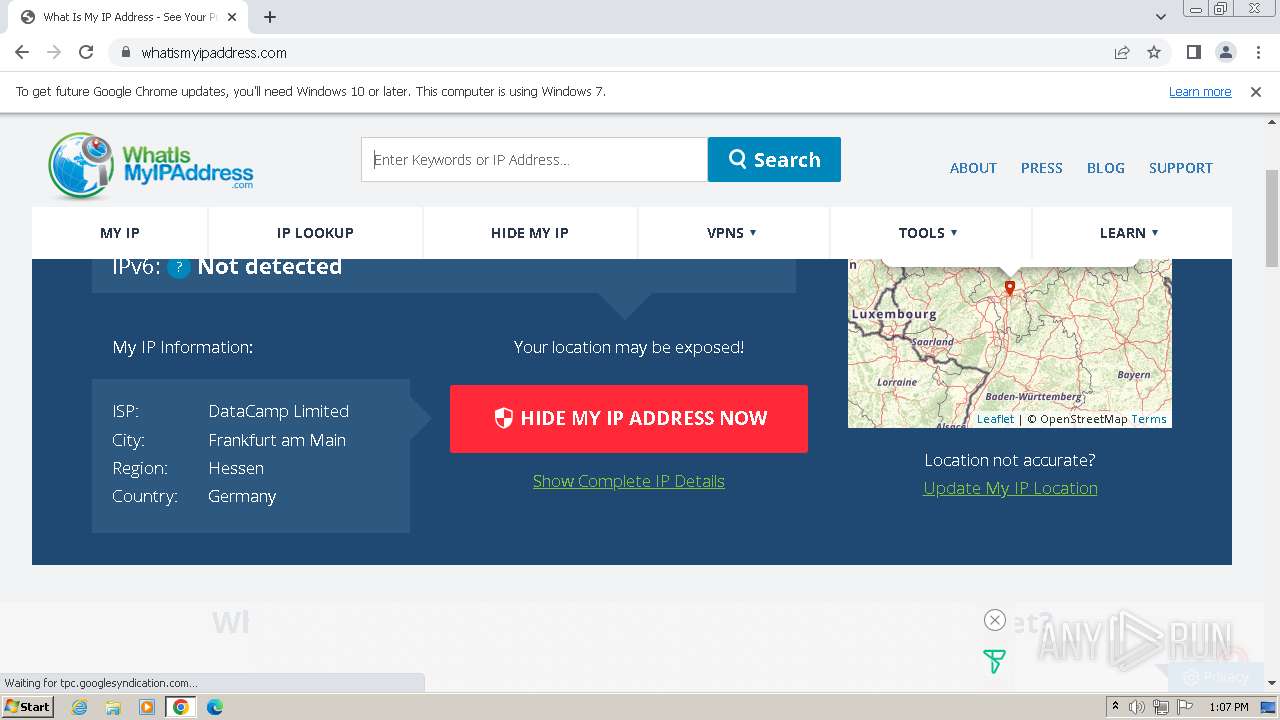Click the red location pin on the map
This screenshot has width=1280, height=720.
click(x=1010, y=288)
